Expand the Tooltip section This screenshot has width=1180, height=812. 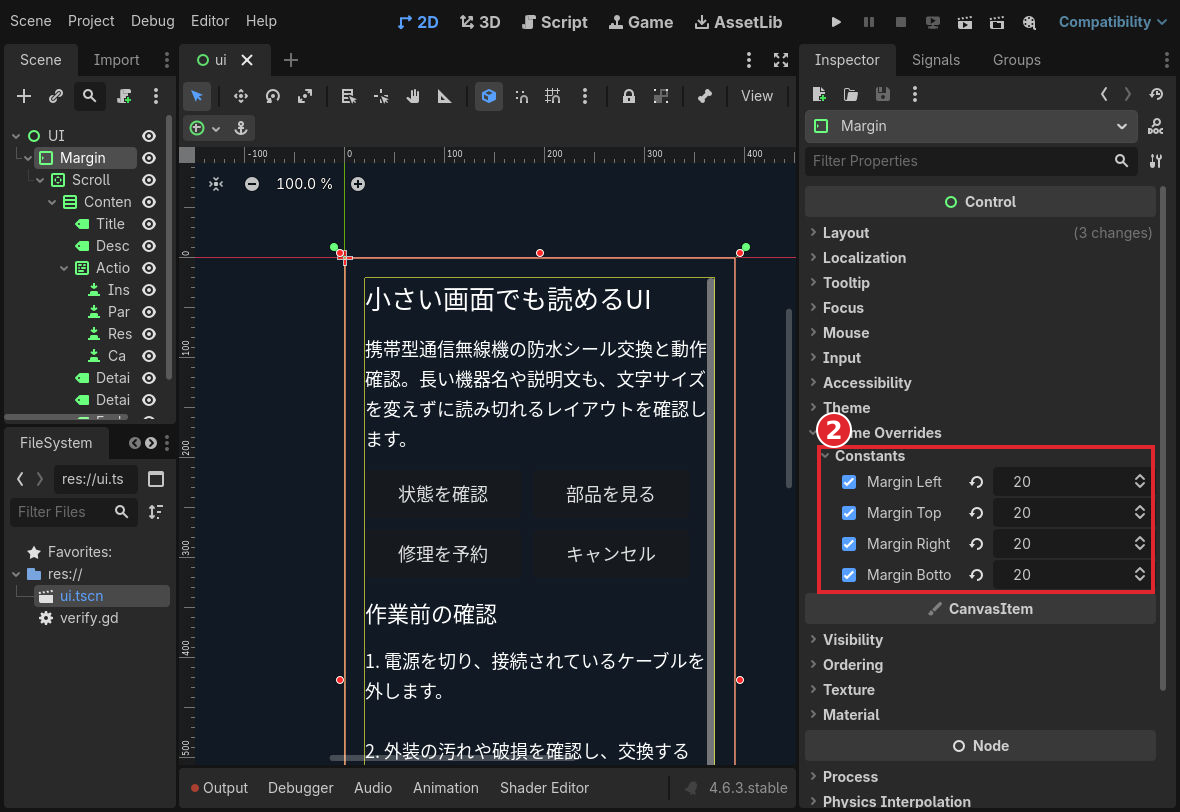coord(981,283)
